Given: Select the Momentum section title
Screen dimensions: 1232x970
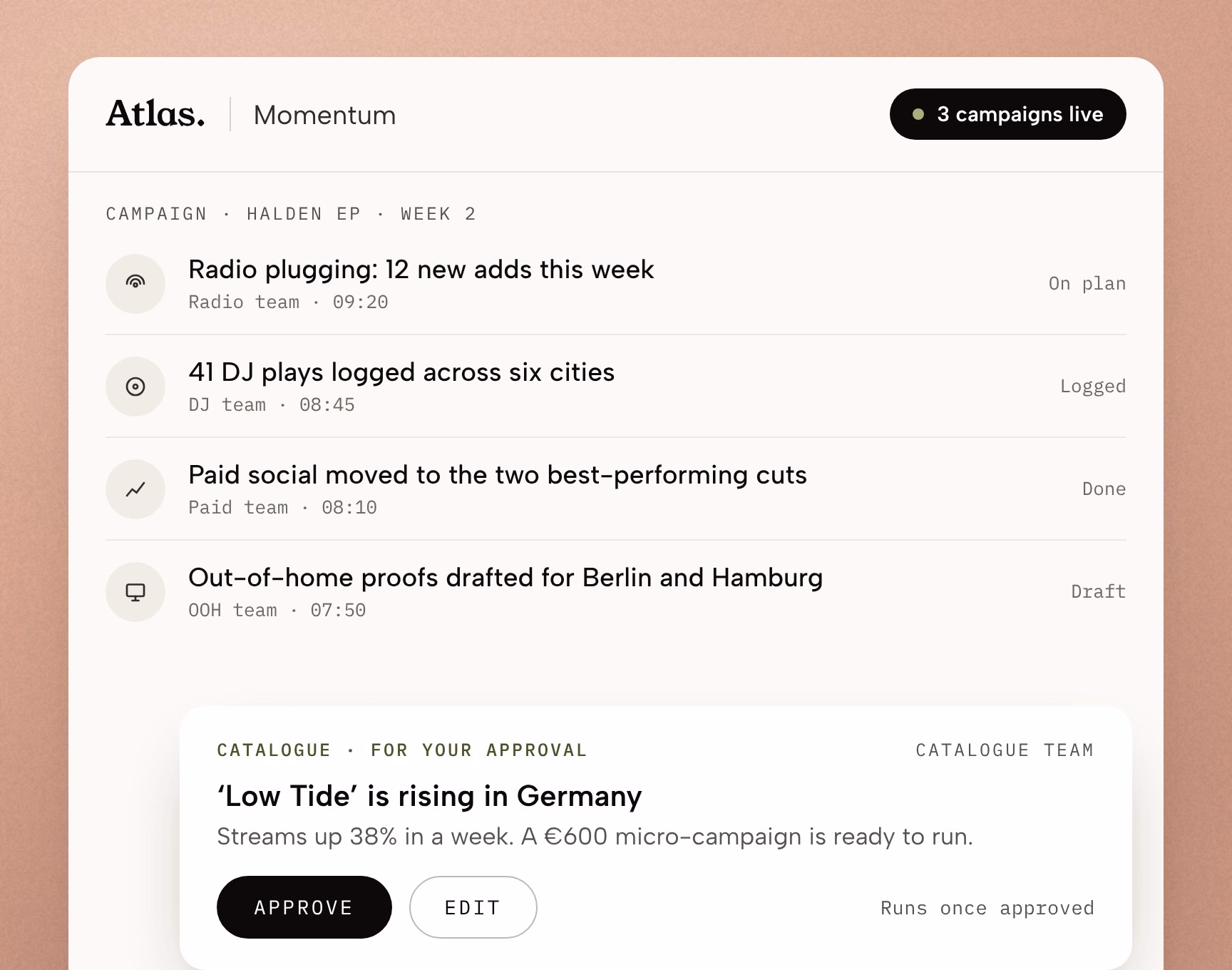Looking at the screenshot, I should point(324,115).
